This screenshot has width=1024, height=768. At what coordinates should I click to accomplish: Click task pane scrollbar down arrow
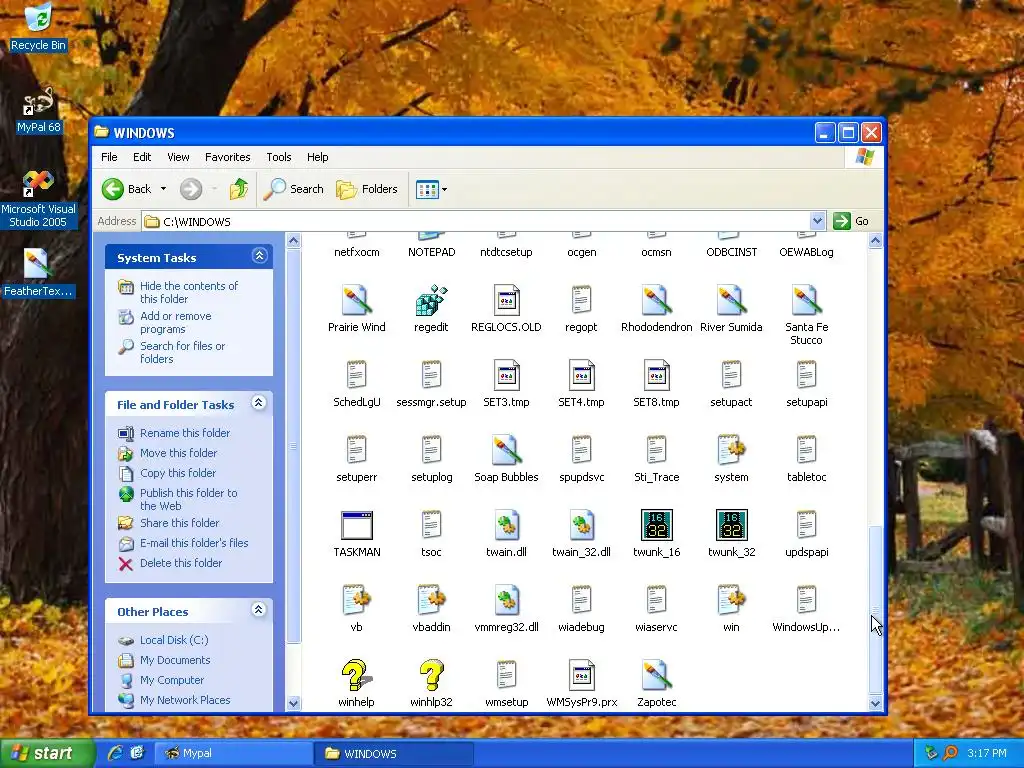(293, 703)
